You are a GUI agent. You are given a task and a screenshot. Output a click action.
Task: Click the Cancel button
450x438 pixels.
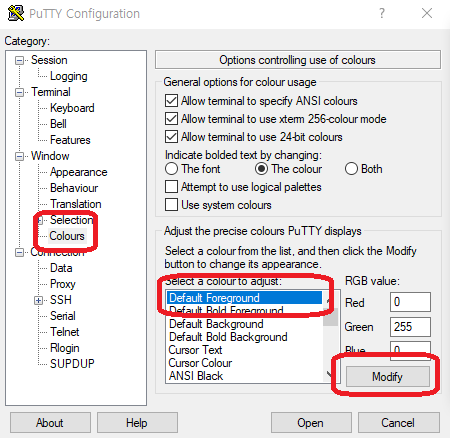pyautogui.click(x=399, y=423)
